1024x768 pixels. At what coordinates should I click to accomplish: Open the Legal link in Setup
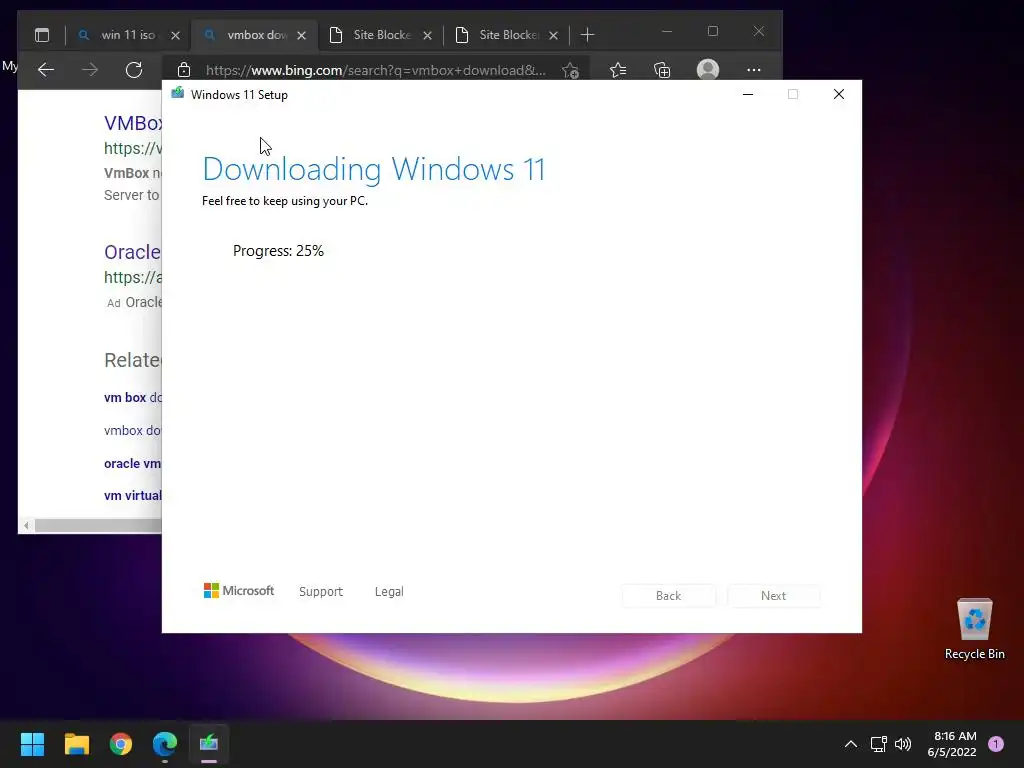(x=389, y=591)
